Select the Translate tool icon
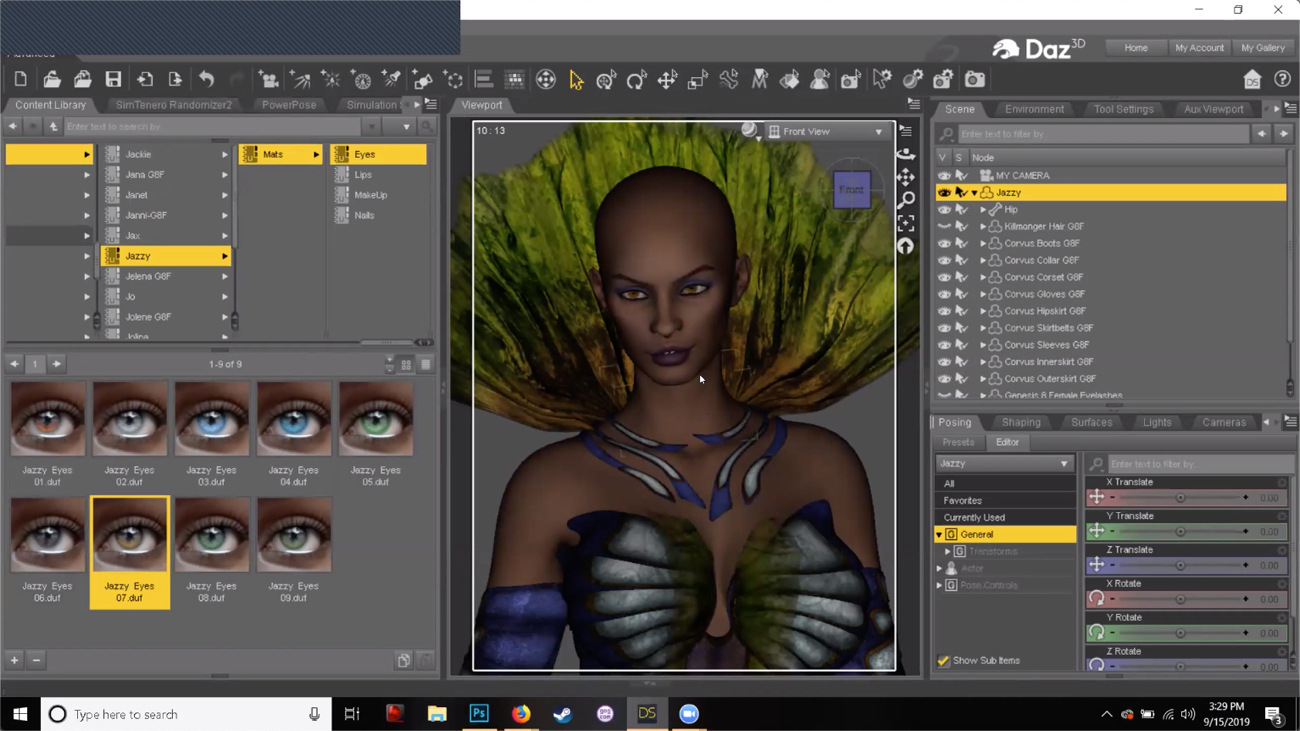Viewport: 1300px width, 731px height. coord(667,79)
